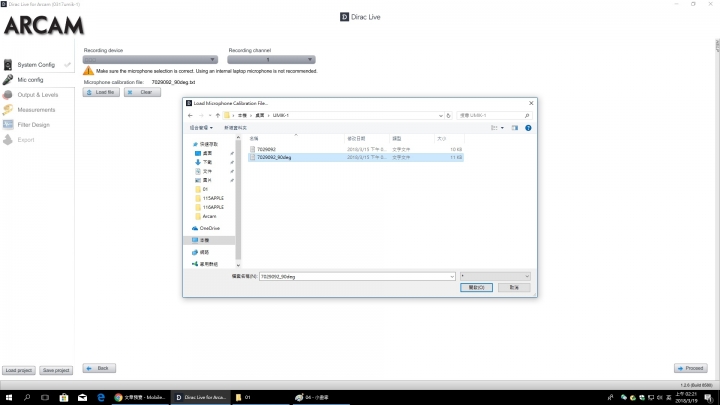This screenshot has width=720, height=405.
Task: Open the Organize dropdown menu in dialog
Action: [x=201, y=128]
